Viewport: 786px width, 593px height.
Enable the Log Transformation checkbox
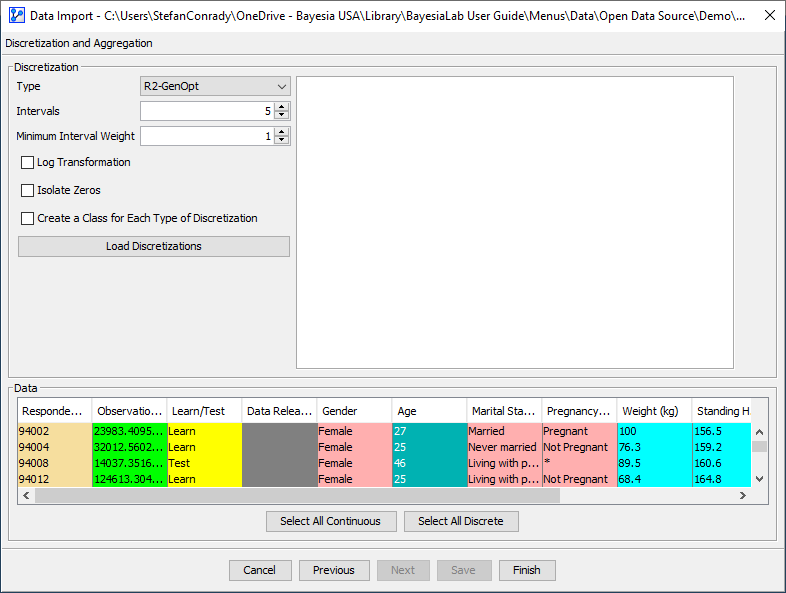28,162
